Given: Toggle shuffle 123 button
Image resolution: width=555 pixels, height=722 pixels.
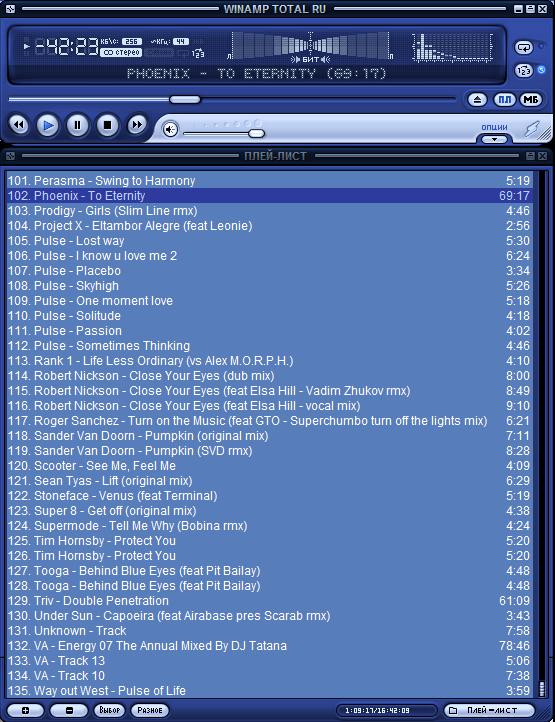Looking at the screenshot, I should tap(524, 71).
